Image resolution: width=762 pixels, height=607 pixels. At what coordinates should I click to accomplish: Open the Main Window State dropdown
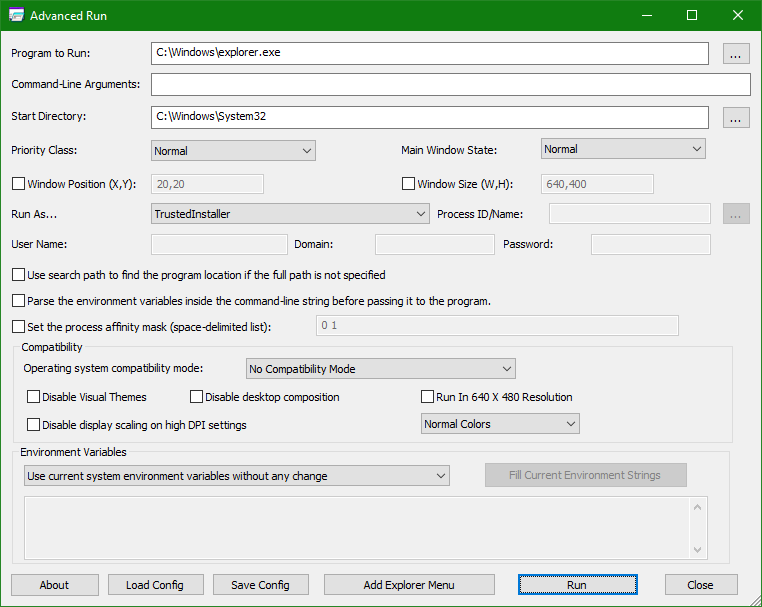(x=623, y=149)
